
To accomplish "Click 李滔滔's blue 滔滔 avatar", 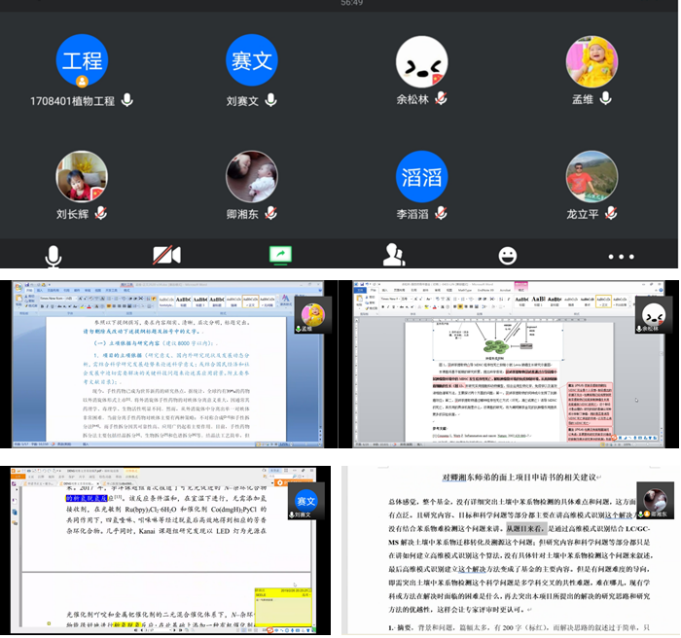I will coord(421,176).
